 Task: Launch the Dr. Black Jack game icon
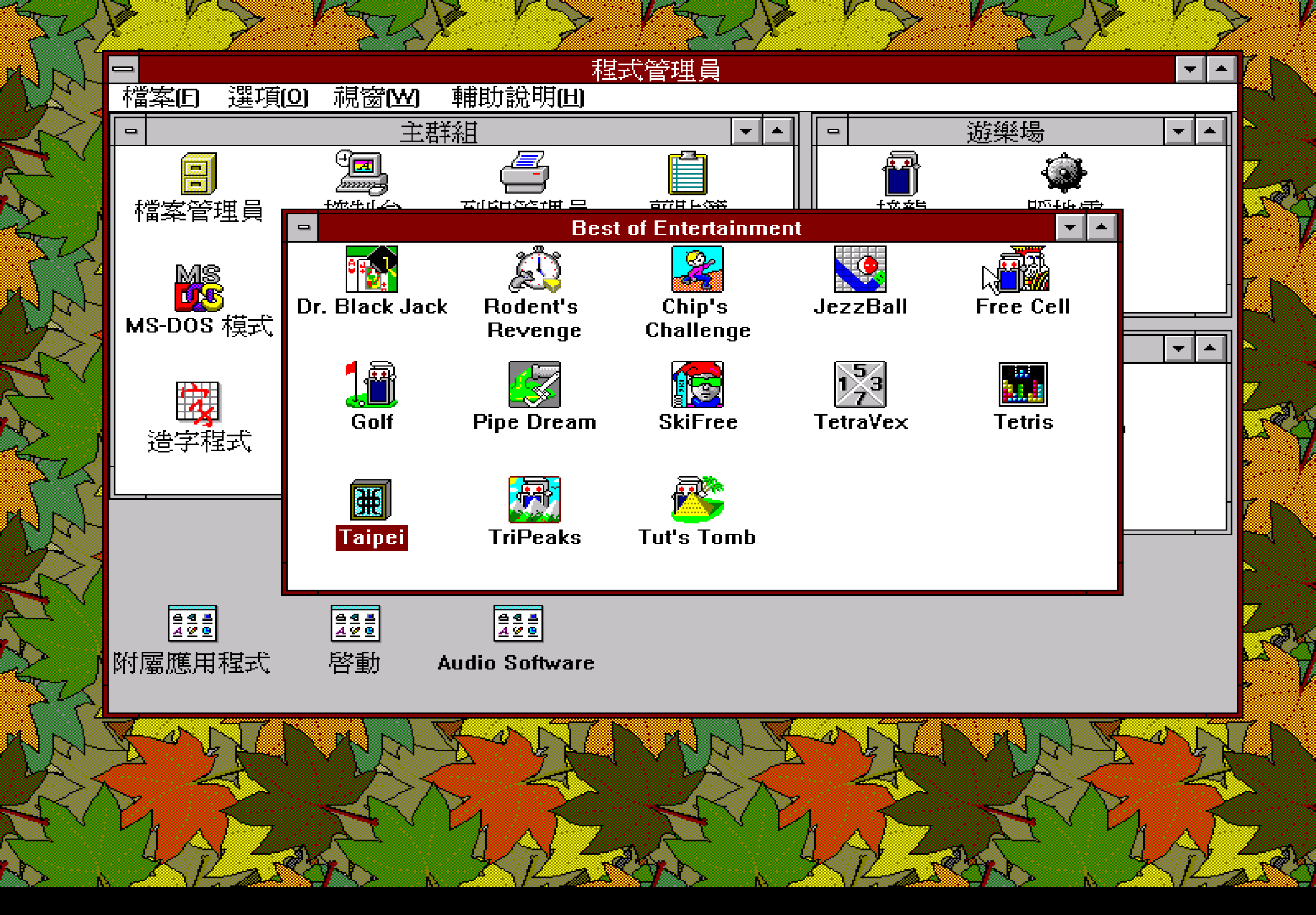pos(371,269)
